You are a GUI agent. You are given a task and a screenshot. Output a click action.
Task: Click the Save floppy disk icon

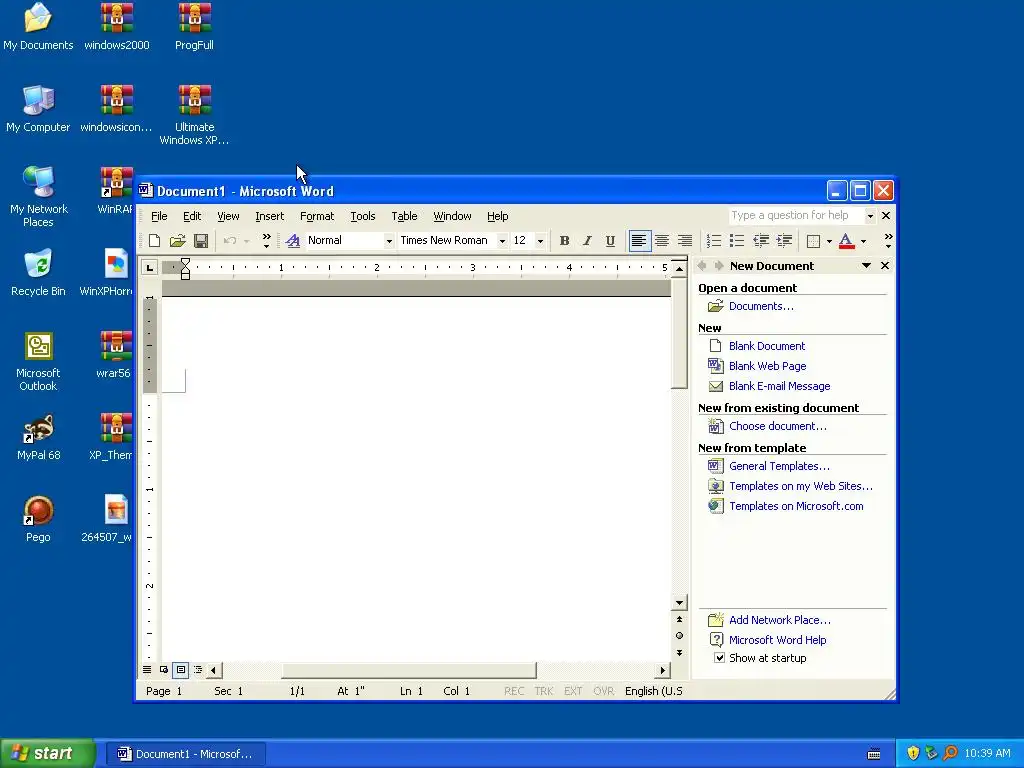[x=201, y=241]
